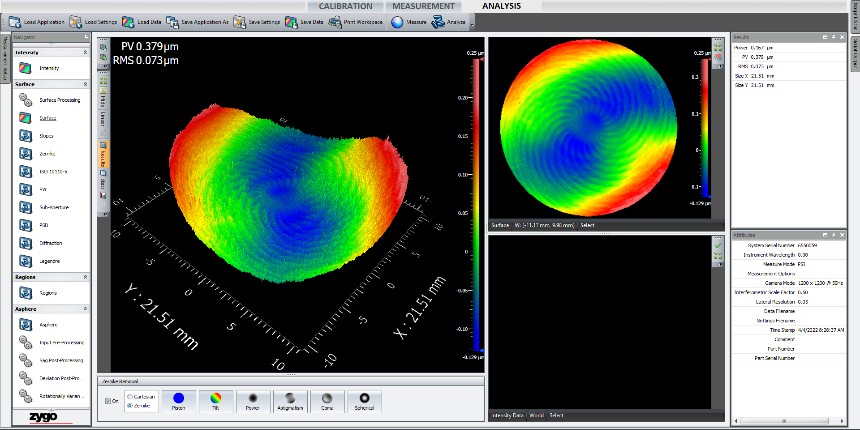Collapse the Intensity navigator section
Image resolution: width=860 pixels, height=430 pixels.
(x=86, y=51)
